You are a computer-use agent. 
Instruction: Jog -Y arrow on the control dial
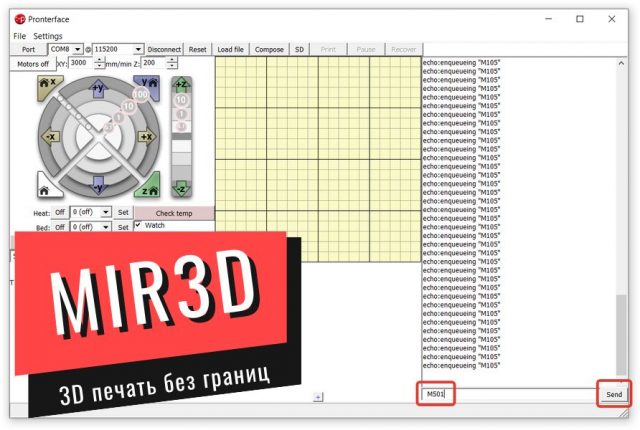coord(98,186)
